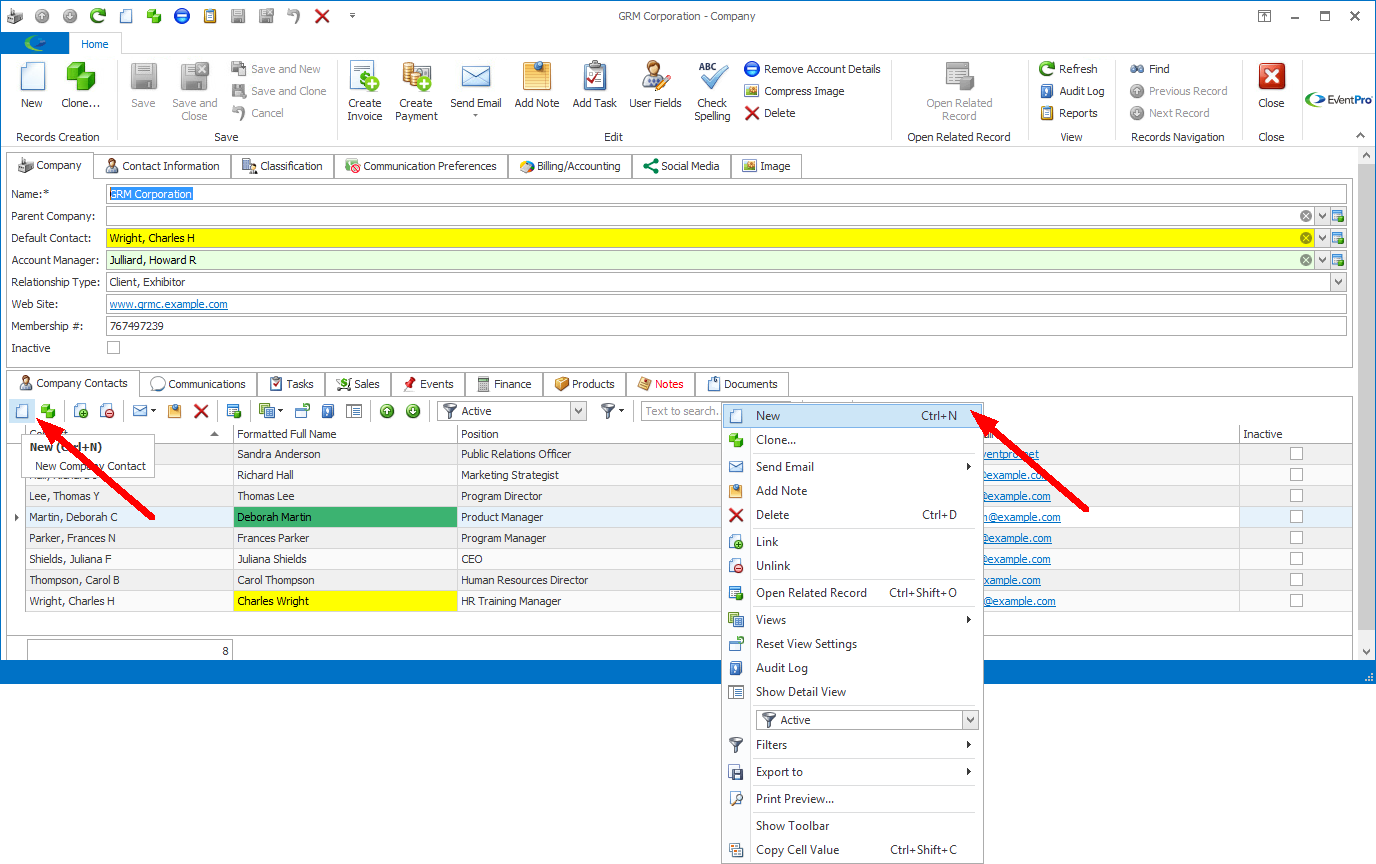This screenshot has height=864, width=1376.
Task: Click the Unlink icon in the contacts grid toolbar
Action: pyautogui.click(x=106, y=411)
